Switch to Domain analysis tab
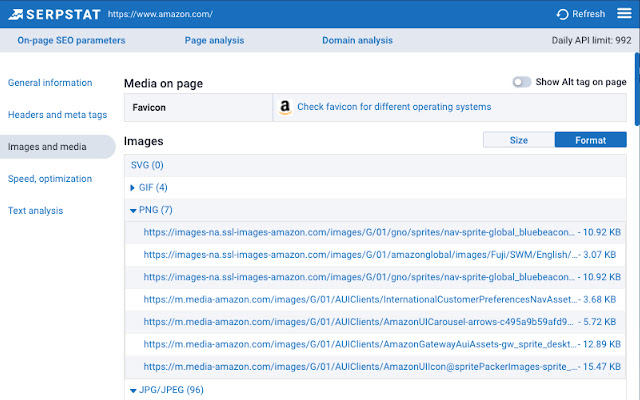The image size is (640, 400). point(357,41)
